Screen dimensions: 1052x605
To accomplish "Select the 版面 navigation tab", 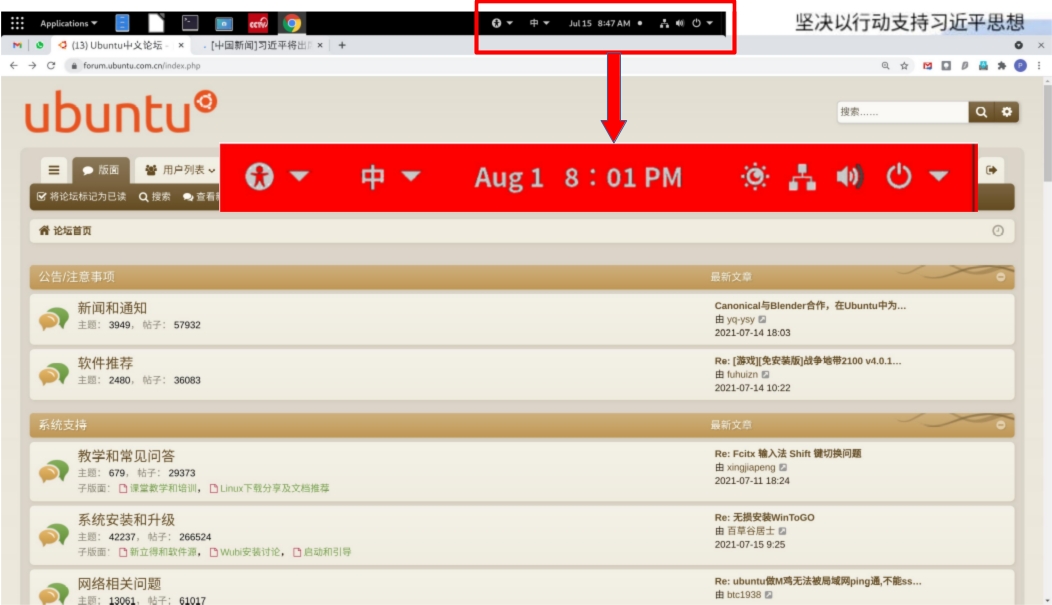I will (101, 170).
